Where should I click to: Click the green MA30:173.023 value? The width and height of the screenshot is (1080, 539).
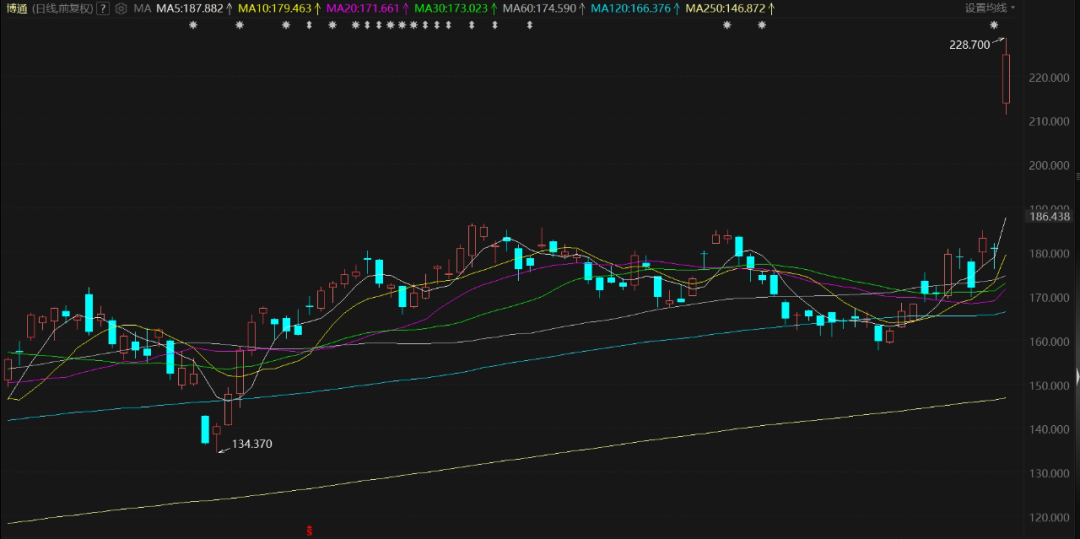pos(450,8)
